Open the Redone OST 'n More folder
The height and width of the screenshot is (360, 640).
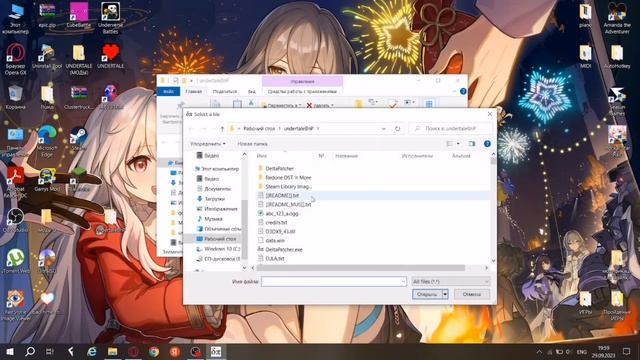(x=284, y=177)
